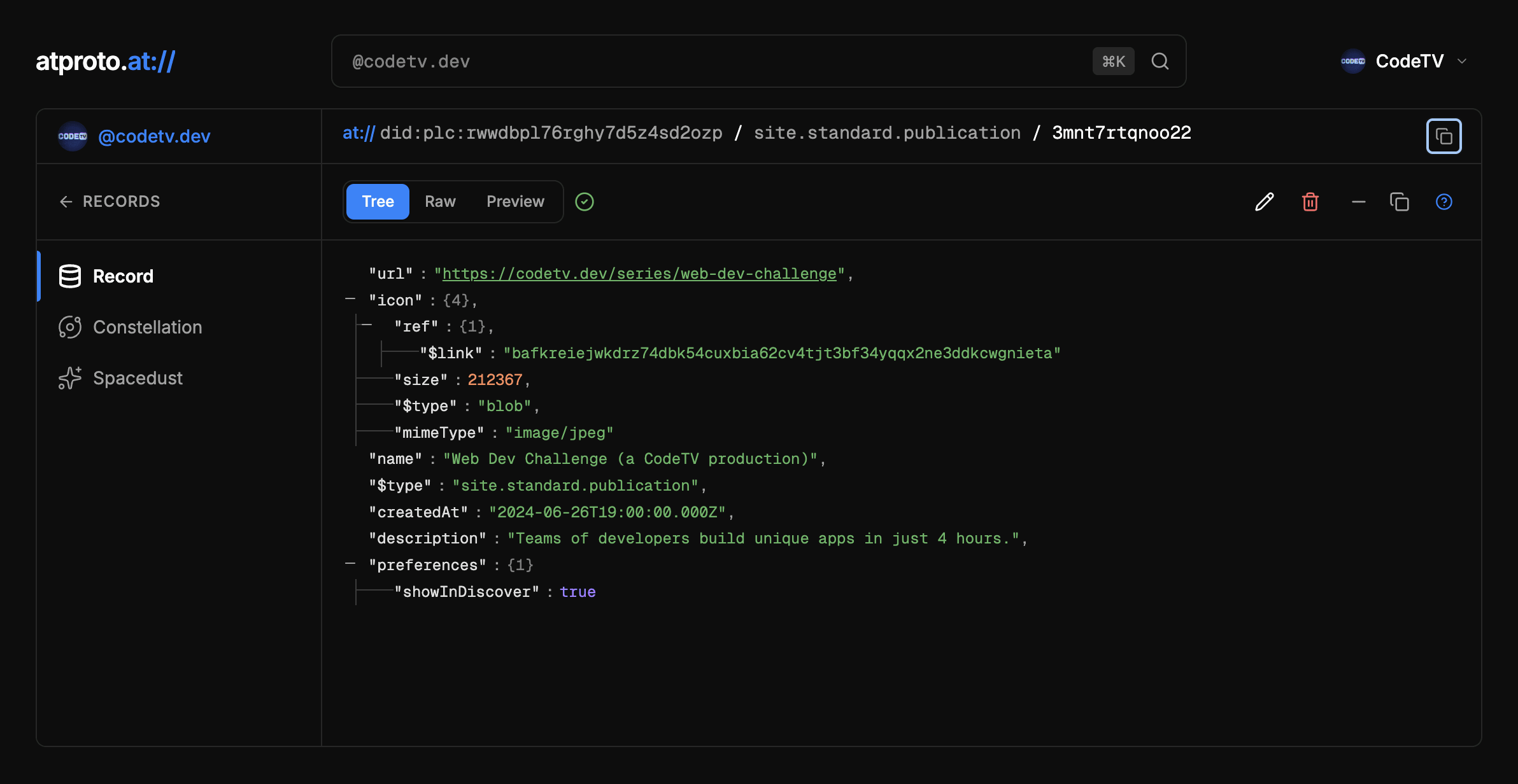Click the "mimeType" key label

click(x=439, y=433)
